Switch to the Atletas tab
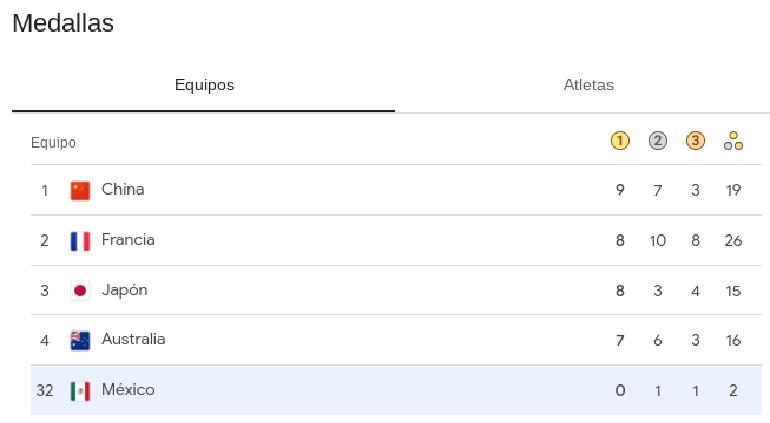This screenshot has height=423, width=770. 588,85
